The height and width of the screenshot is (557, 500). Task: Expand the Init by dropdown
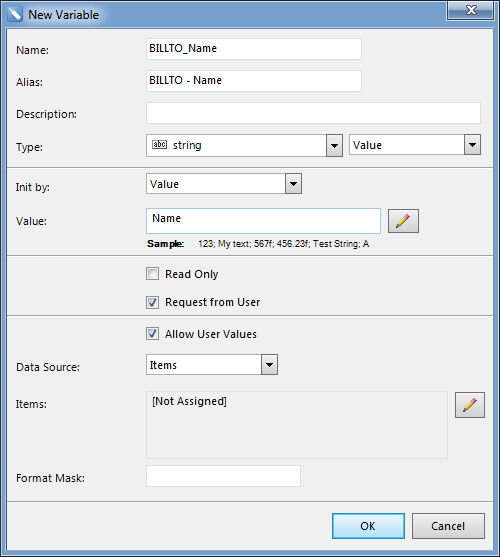click(x=293, y=184)
